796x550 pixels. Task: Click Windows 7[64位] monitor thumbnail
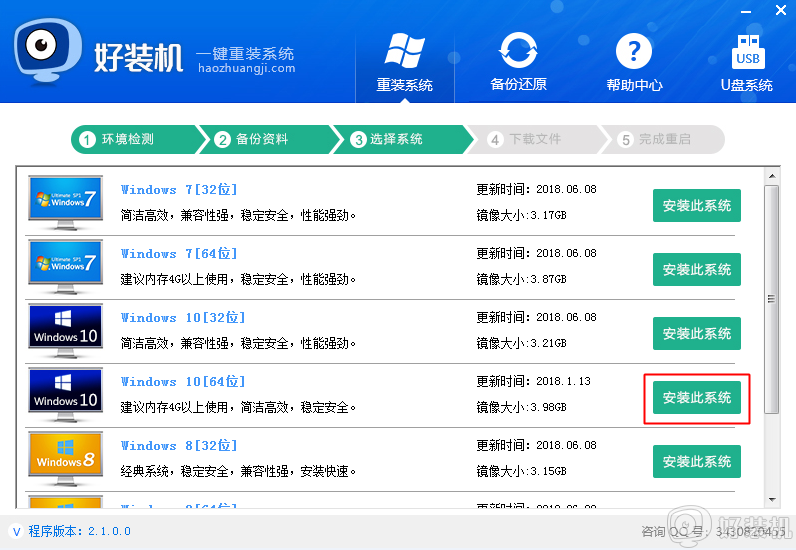(65, 267)
